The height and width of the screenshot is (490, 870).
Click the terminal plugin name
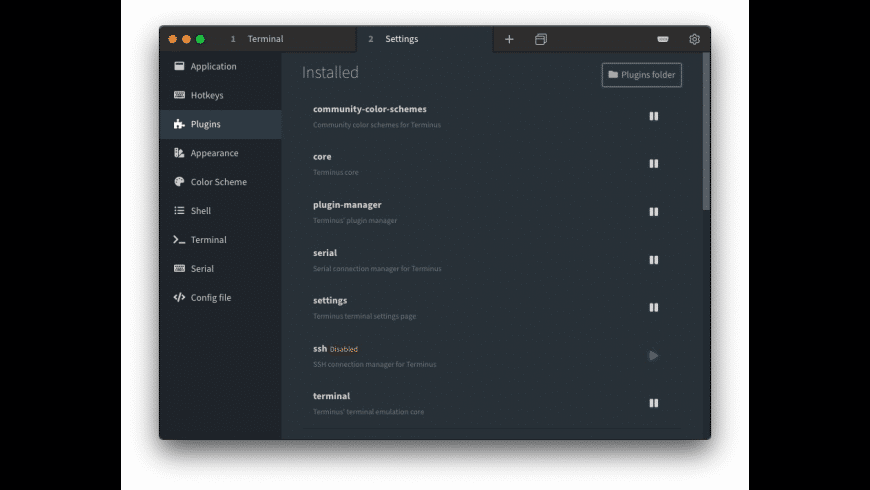[x=331, y=396]
